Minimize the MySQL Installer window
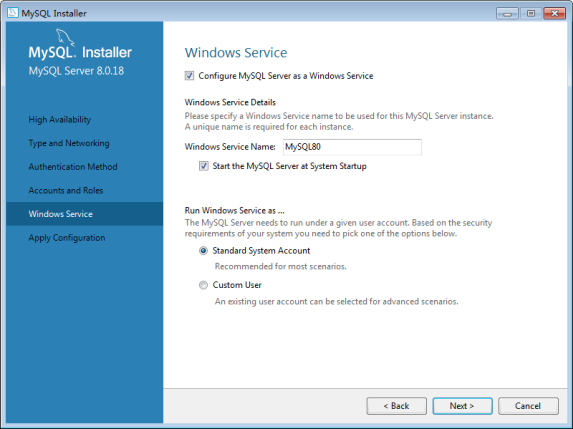This screenshot has width=573, height=429. click(x=507, y=14)
